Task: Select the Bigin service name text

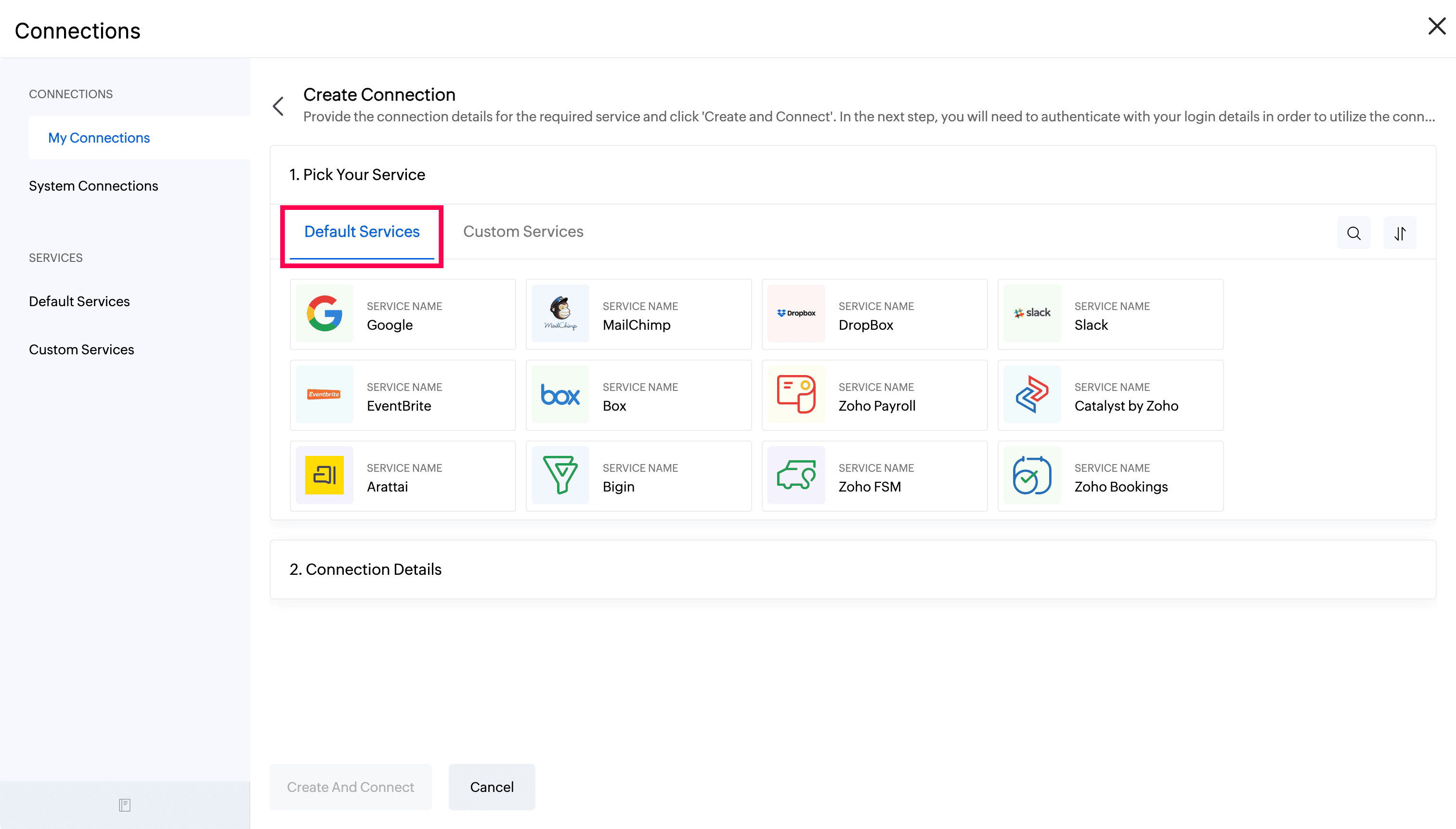Action: 618,487
